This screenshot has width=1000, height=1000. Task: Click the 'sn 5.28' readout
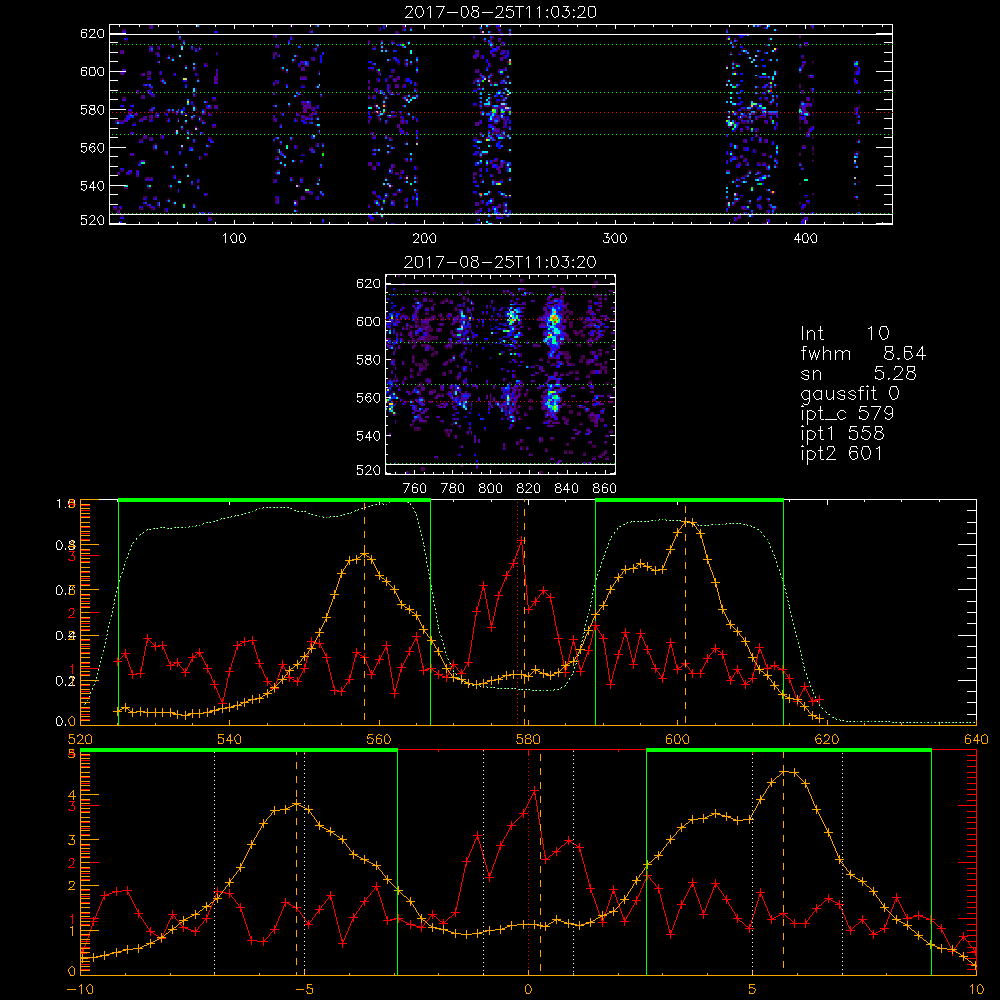(858, 373)
